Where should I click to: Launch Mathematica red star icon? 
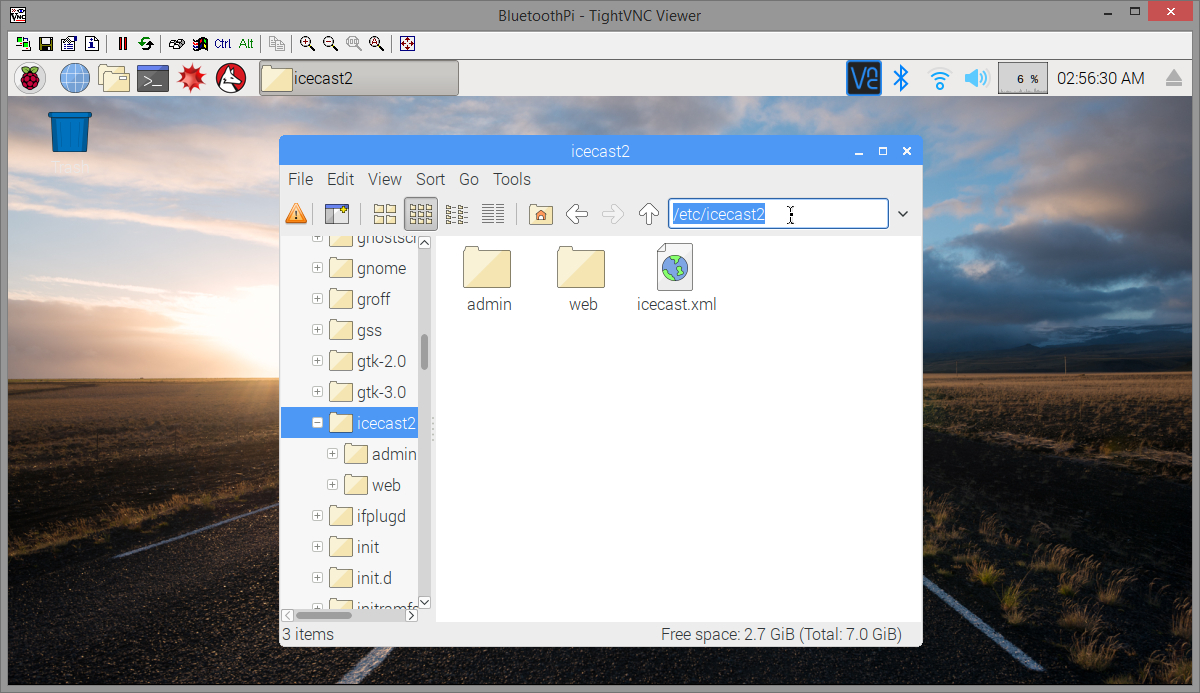[192, 78]
